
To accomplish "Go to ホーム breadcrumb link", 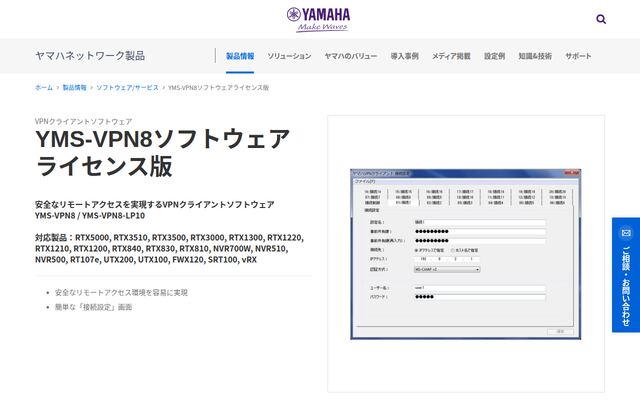I will coord(44,87).
